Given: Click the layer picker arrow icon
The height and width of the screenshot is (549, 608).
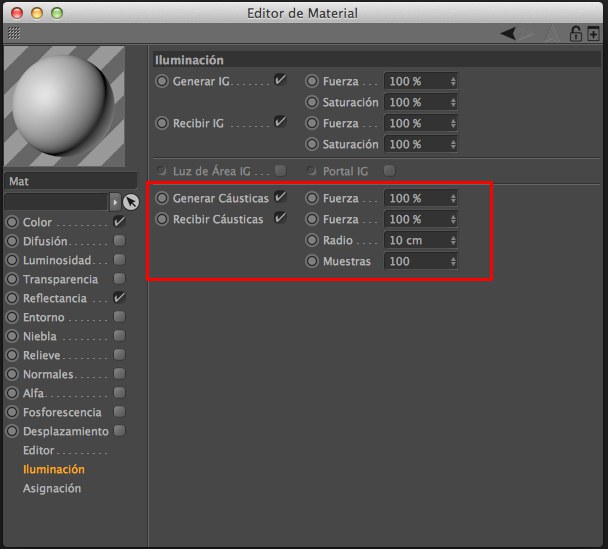Looking at the screenshot, I should pos(131,202).
